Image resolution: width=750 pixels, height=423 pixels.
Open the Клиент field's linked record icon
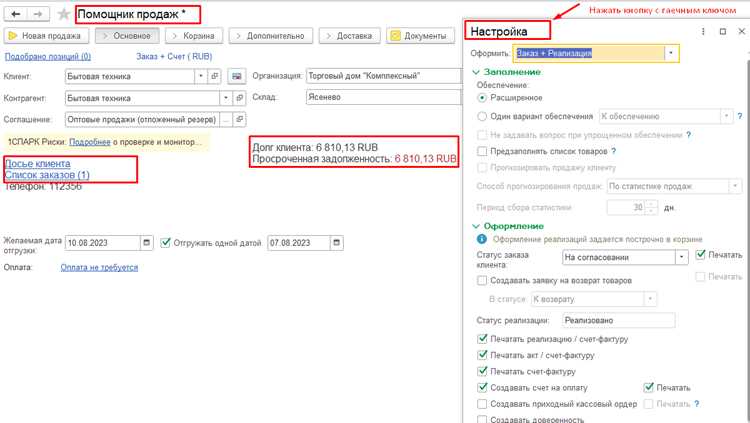point(215,76)
